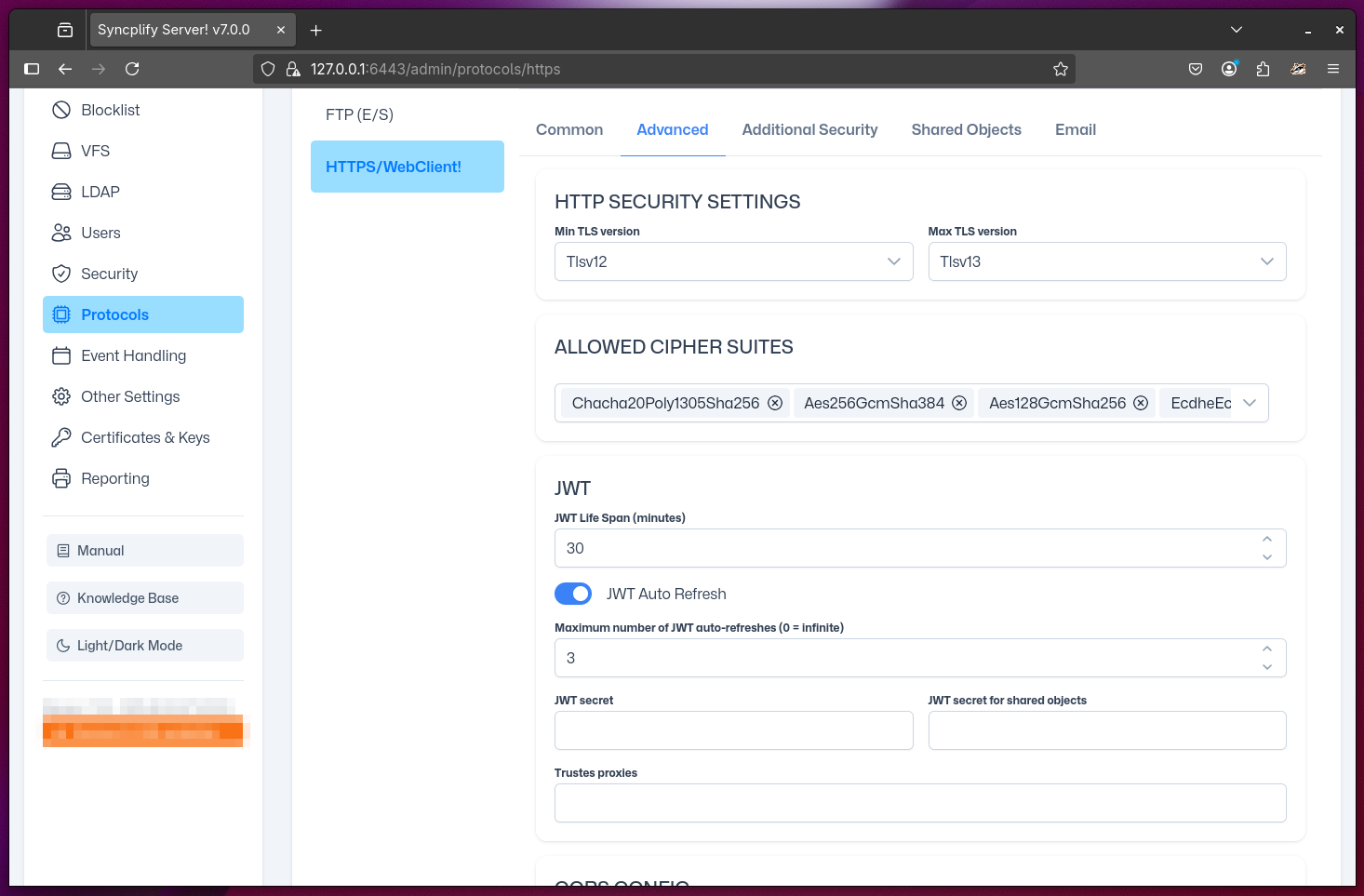Open the Blocklist section
Screen dimensions: 1364x896
[111, 110]
